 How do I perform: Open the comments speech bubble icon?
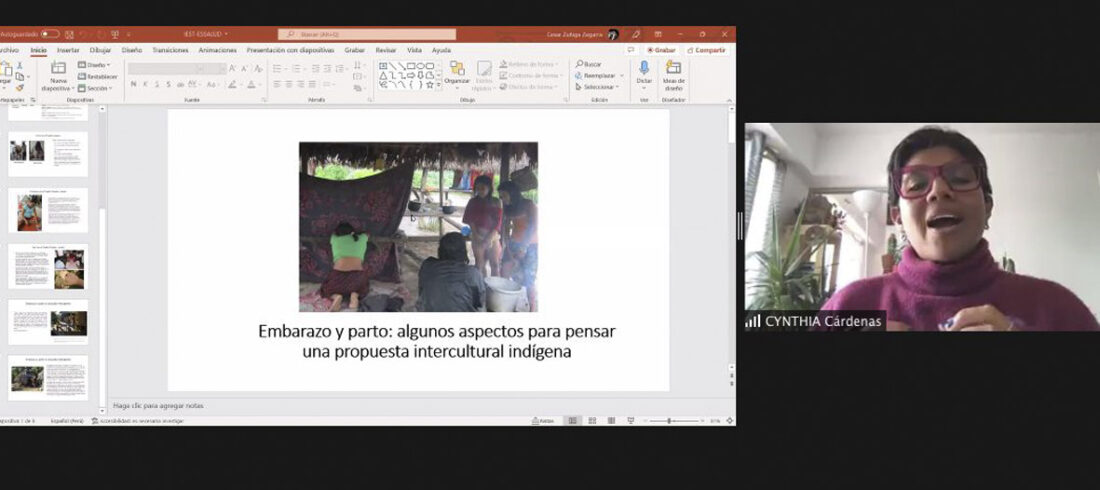[631, 49]
